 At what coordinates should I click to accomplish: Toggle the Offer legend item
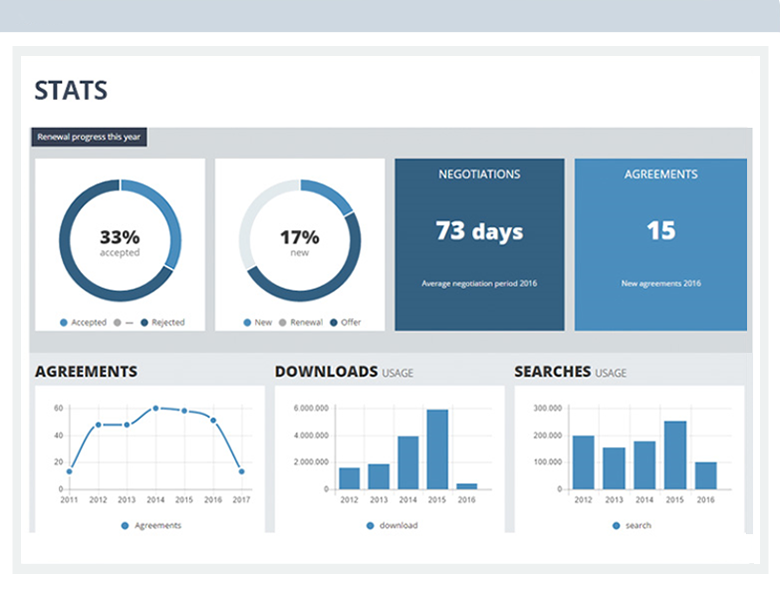346,322
